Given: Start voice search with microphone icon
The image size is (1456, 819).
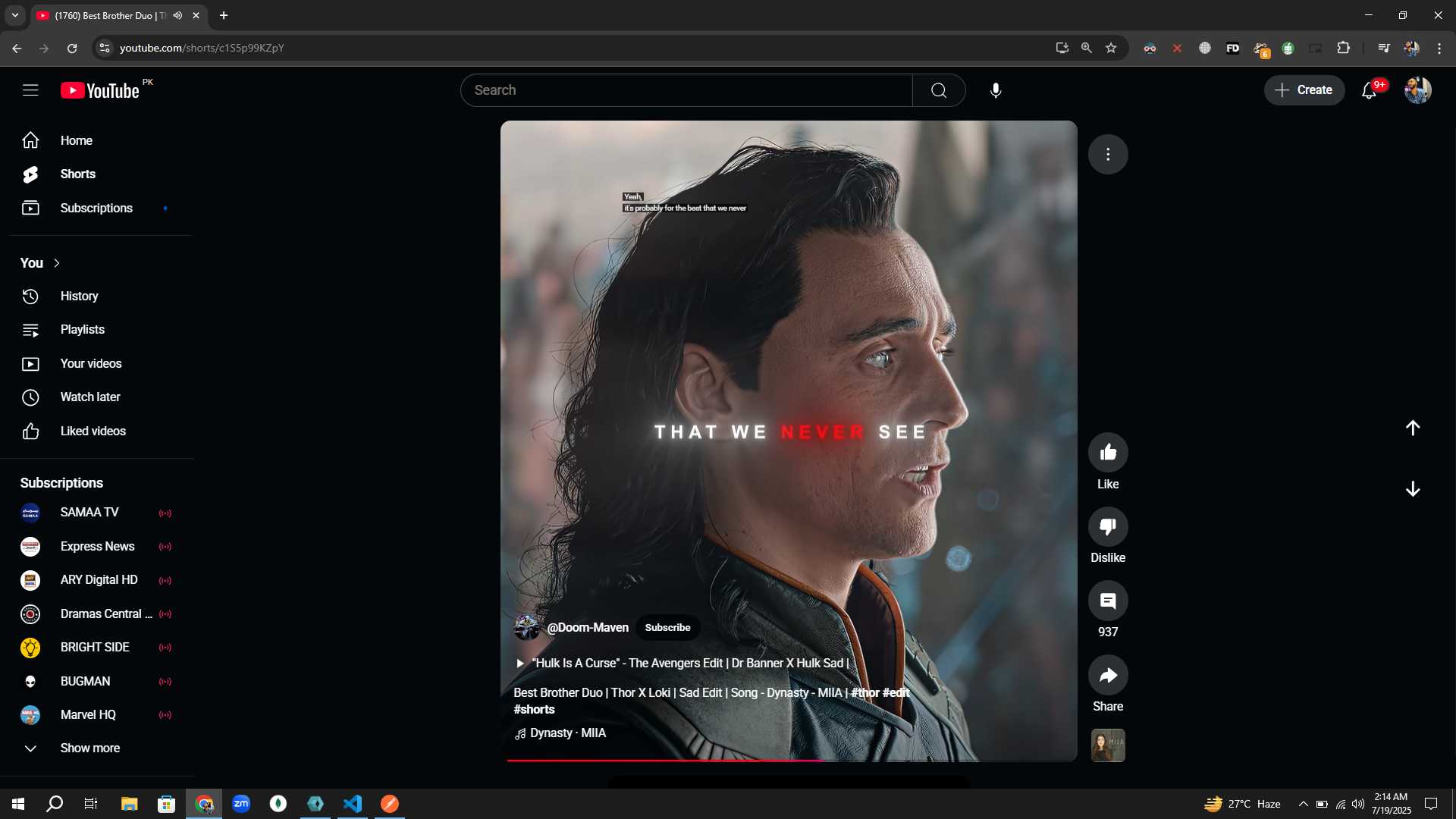Looking at the screenshot, I should point(996,90).
